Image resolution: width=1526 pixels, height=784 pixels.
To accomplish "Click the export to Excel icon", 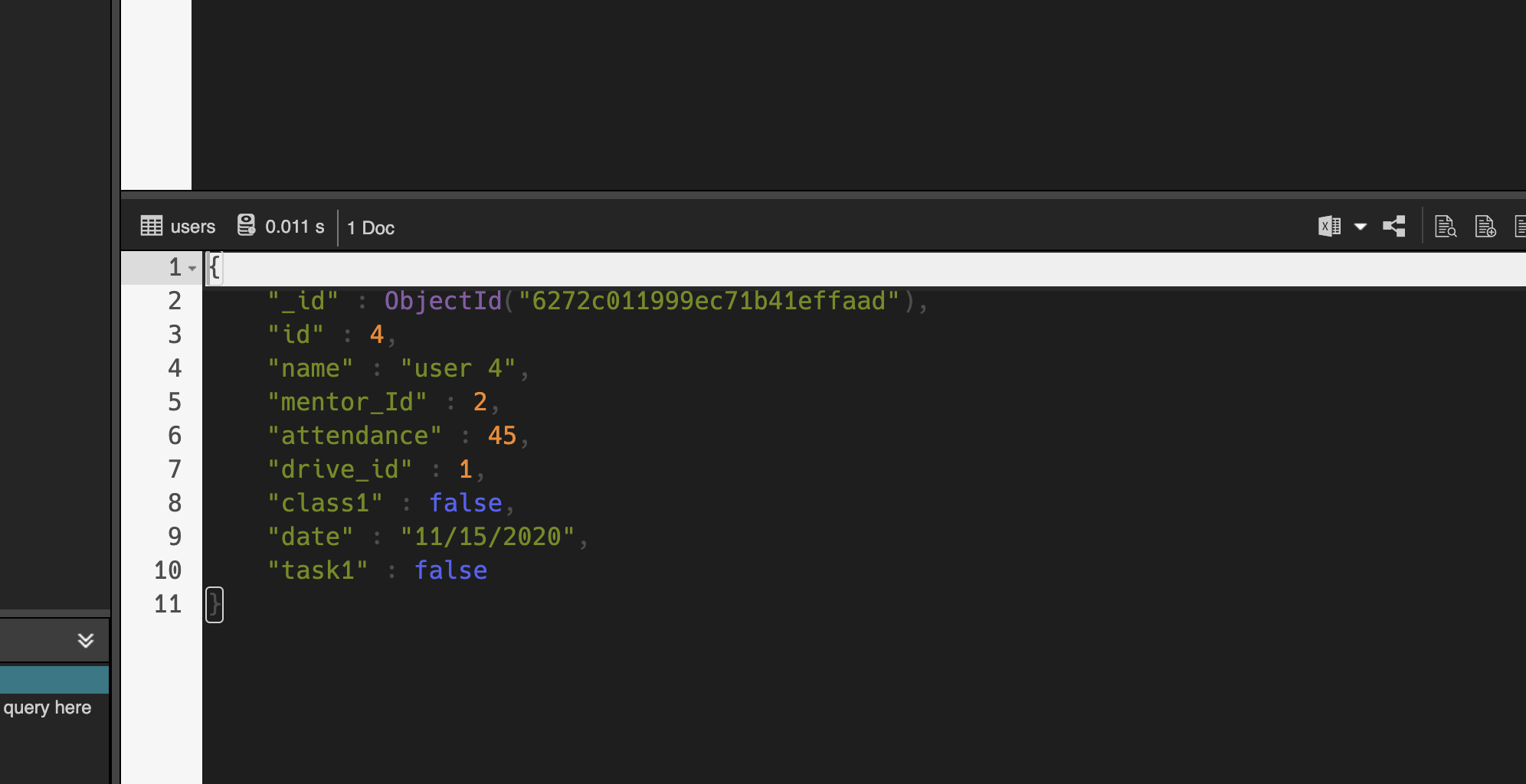I will [x=1330, y=226].
